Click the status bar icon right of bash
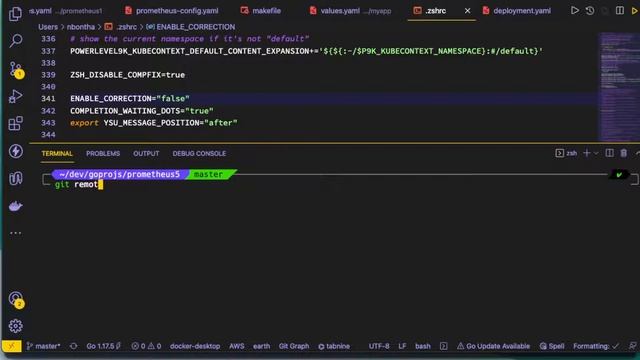Image resolution: width=640 pixels, height=360 pixels. click(x=444, y=346)
